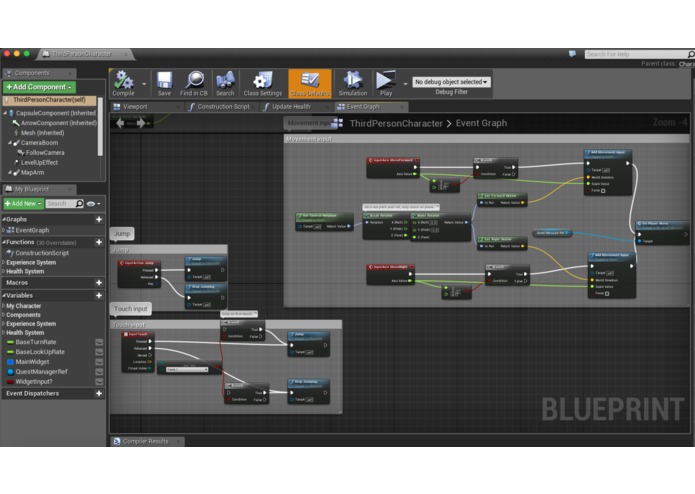695x494 pixels.
Task: Select ThirdPersonCharacter(self) component
Action: click(50, 100)
